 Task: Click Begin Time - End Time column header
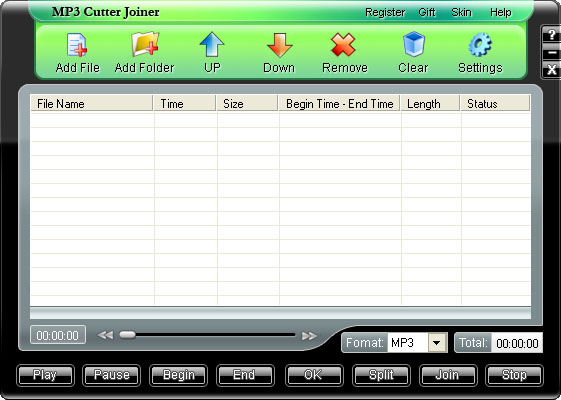point(340,103)
